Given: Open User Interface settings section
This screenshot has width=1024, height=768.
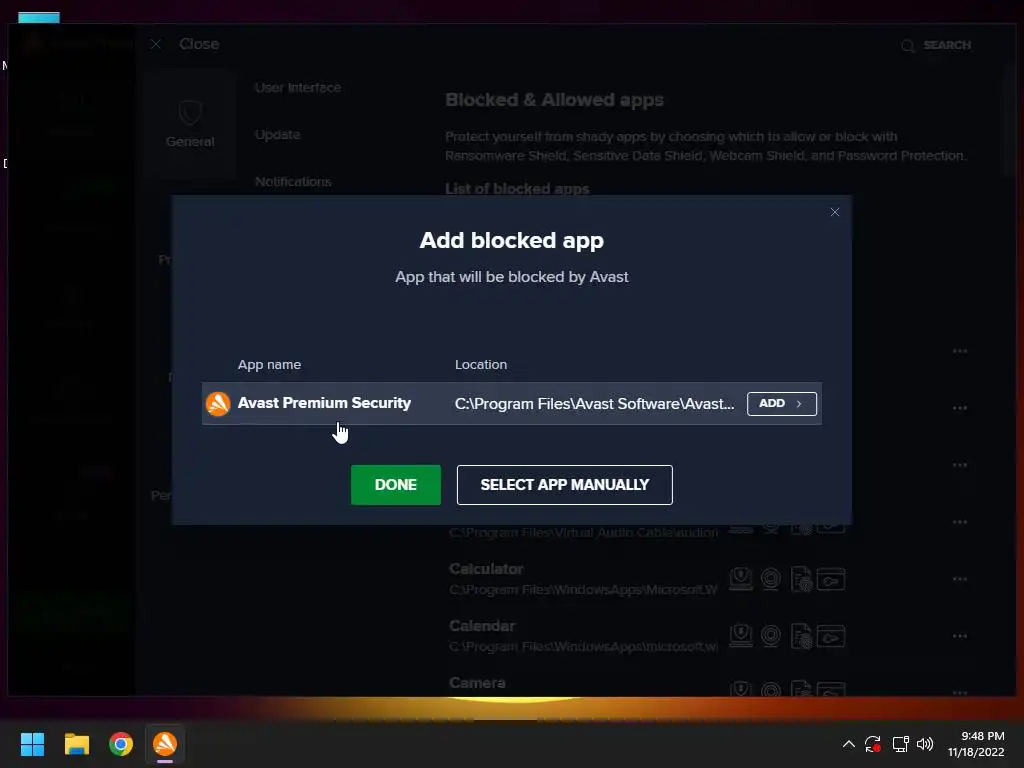Looking at the screenshot, I should point(298,88).
